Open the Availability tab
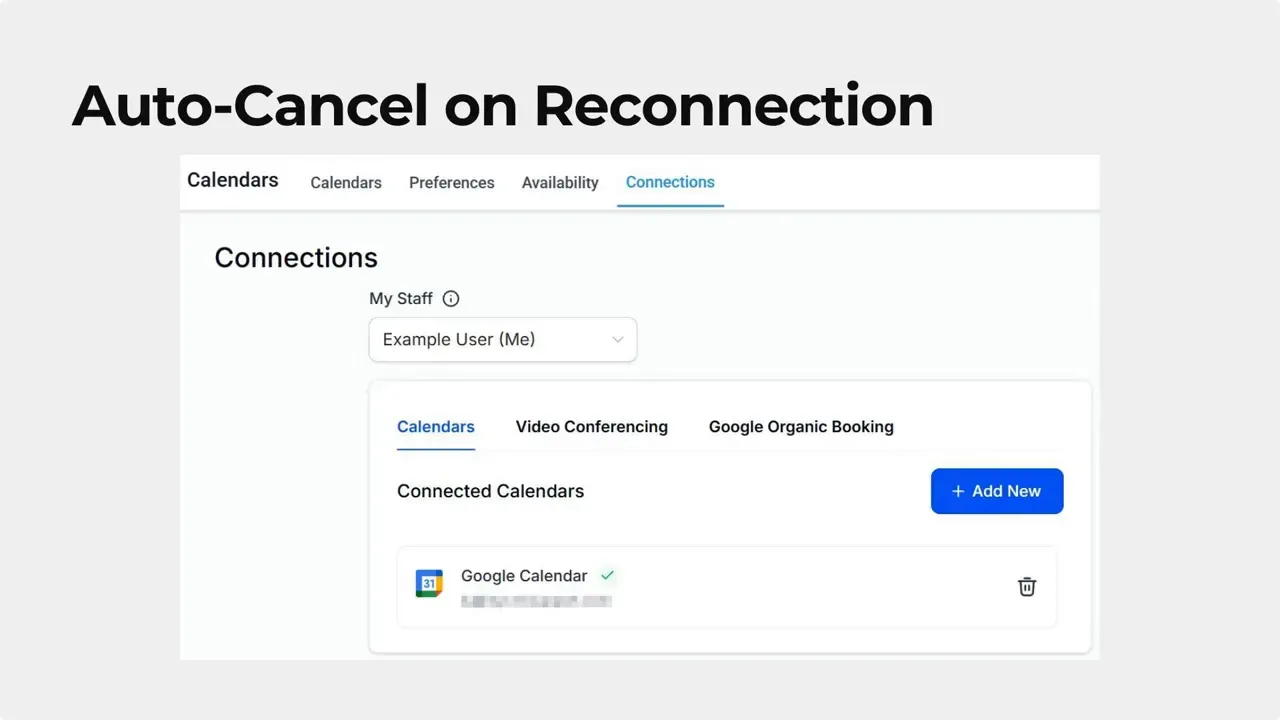This screenshot has width=1280, height=720. pos(560,183)
